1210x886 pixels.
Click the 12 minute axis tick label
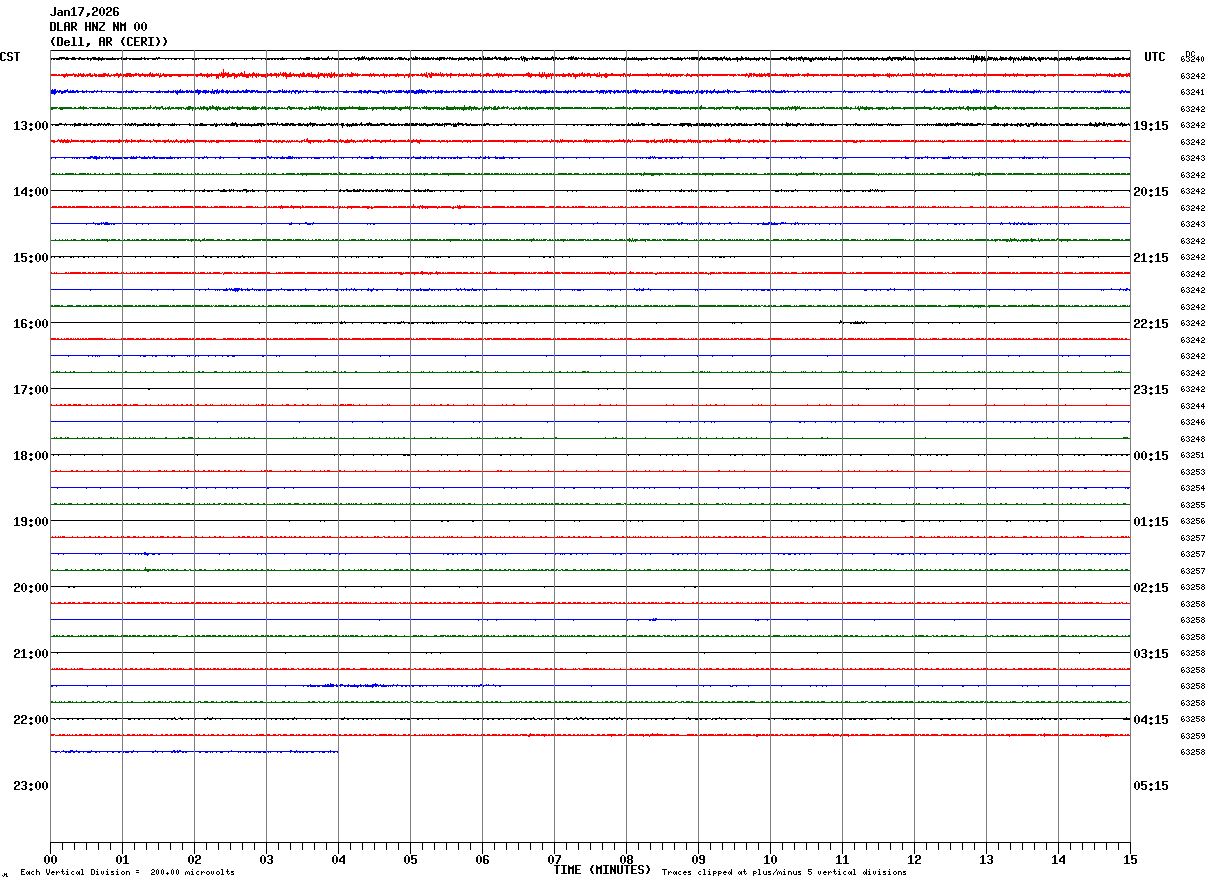coord(914,860)
